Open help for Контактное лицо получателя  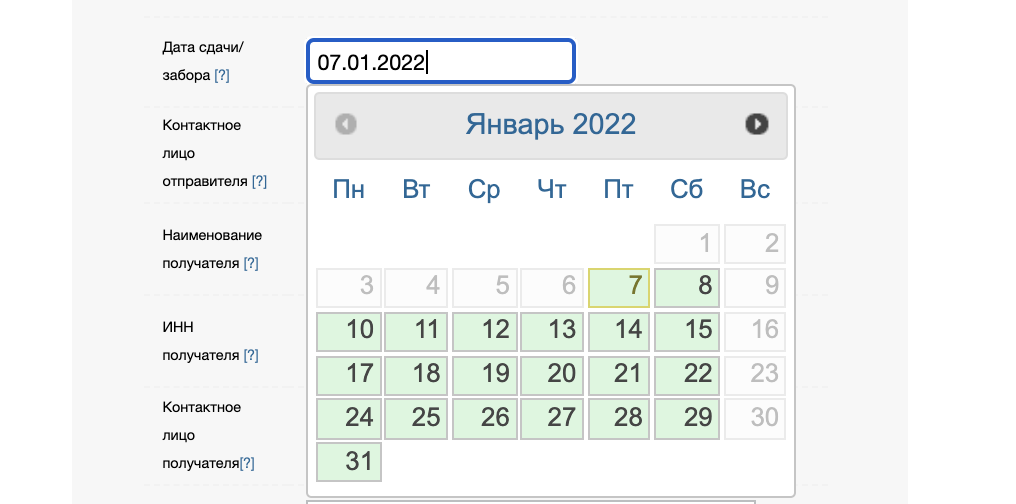[247, 463]
